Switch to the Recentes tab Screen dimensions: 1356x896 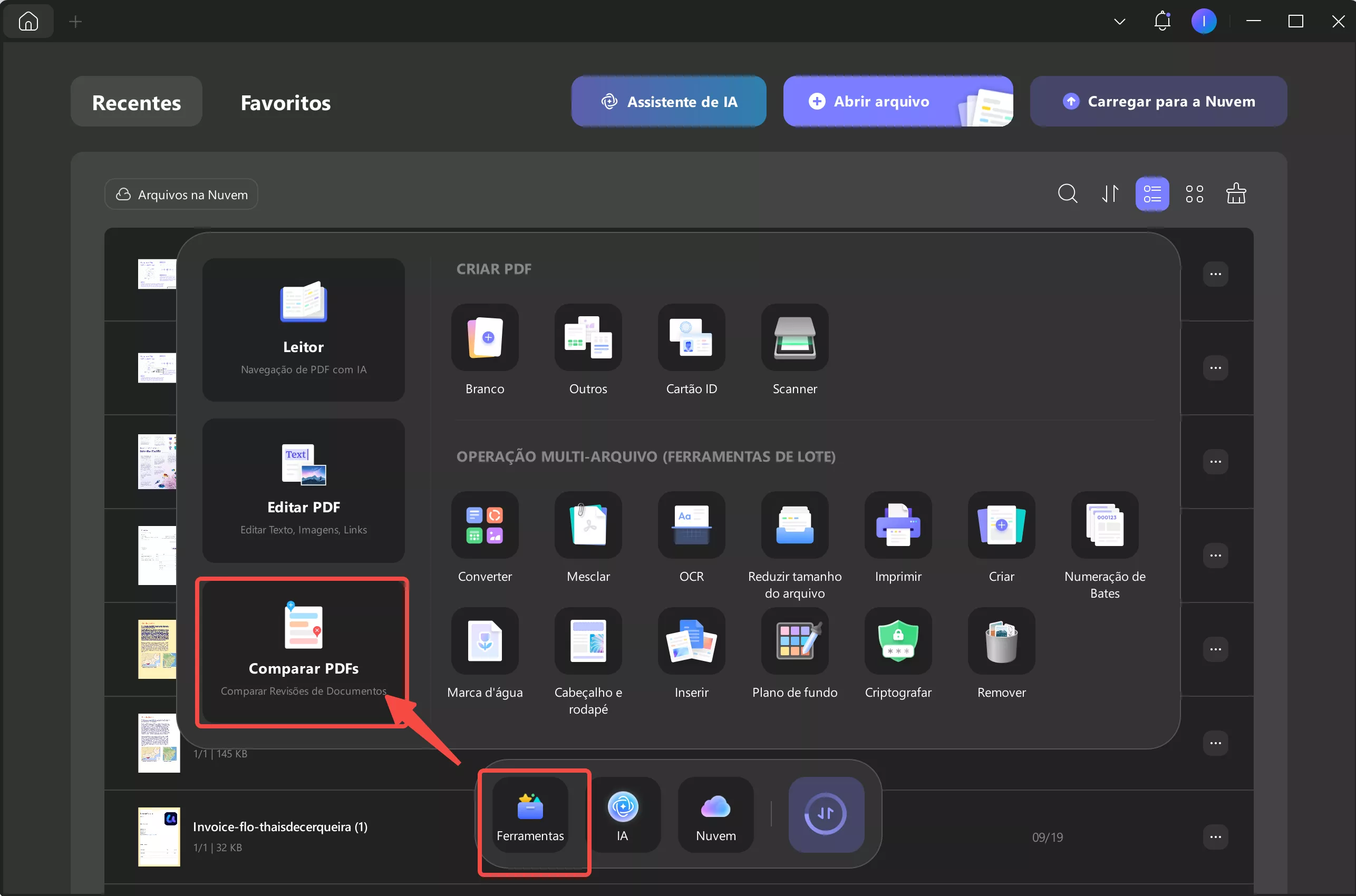[x=136, y=102]
